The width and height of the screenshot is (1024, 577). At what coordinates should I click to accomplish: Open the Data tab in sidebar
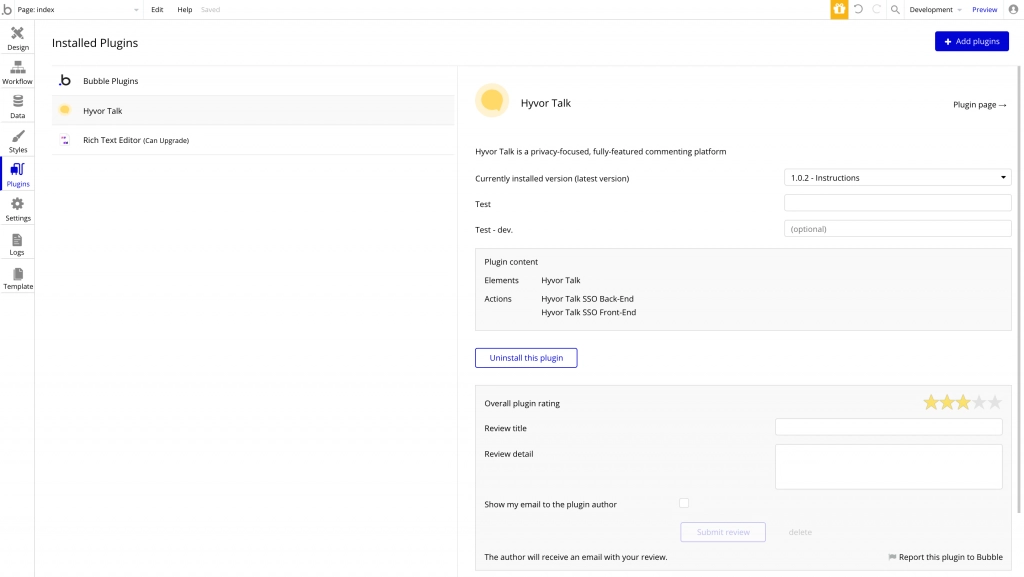tap(18, 106)
